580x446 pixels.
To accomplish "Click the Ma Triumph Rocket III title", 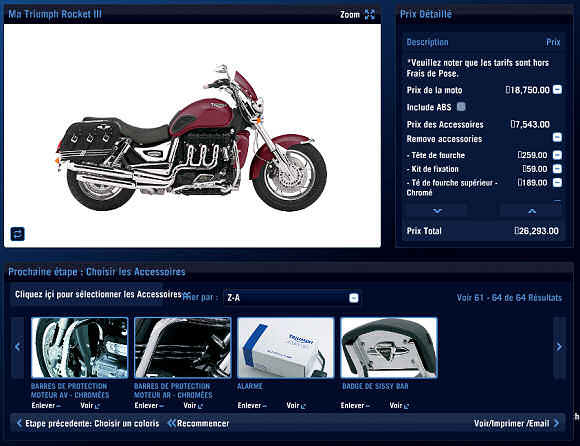I will click(55, 14).
